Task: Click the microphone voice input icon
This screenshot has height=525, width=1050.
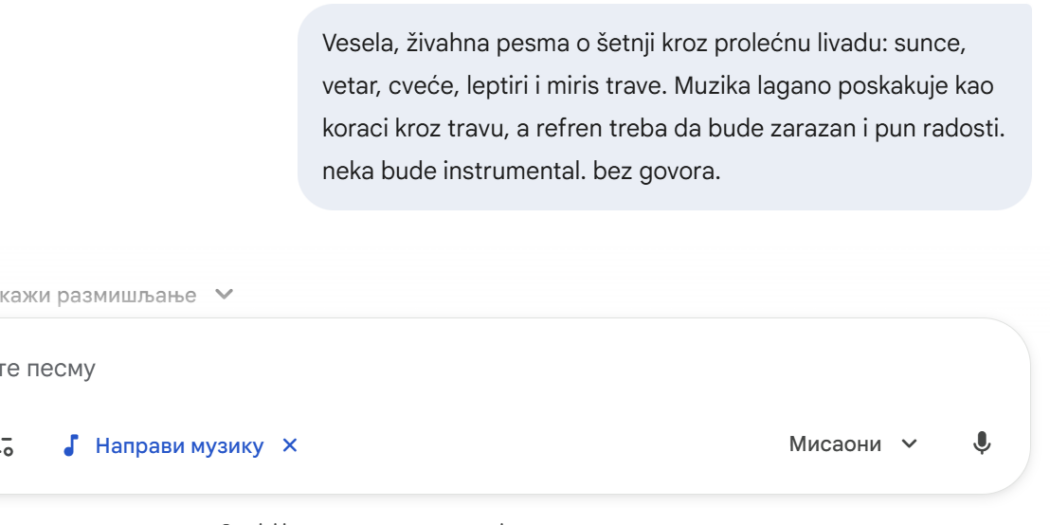Action: [983, 444]
